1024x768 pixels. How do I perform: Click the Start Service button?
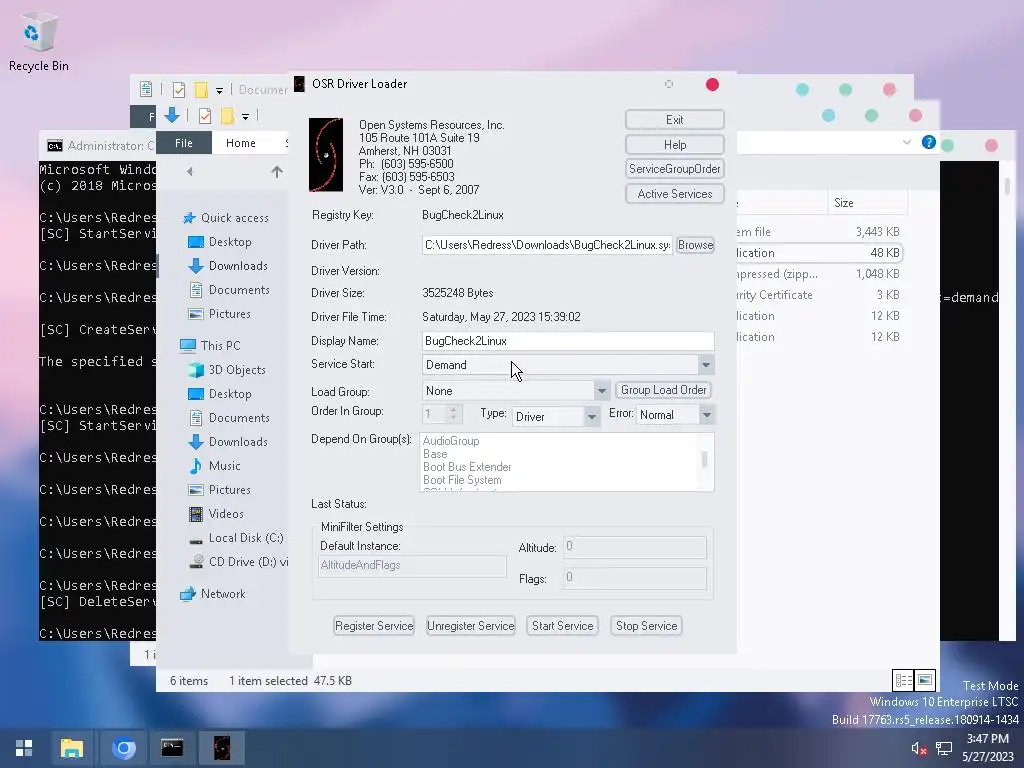[x=562, y=626]
